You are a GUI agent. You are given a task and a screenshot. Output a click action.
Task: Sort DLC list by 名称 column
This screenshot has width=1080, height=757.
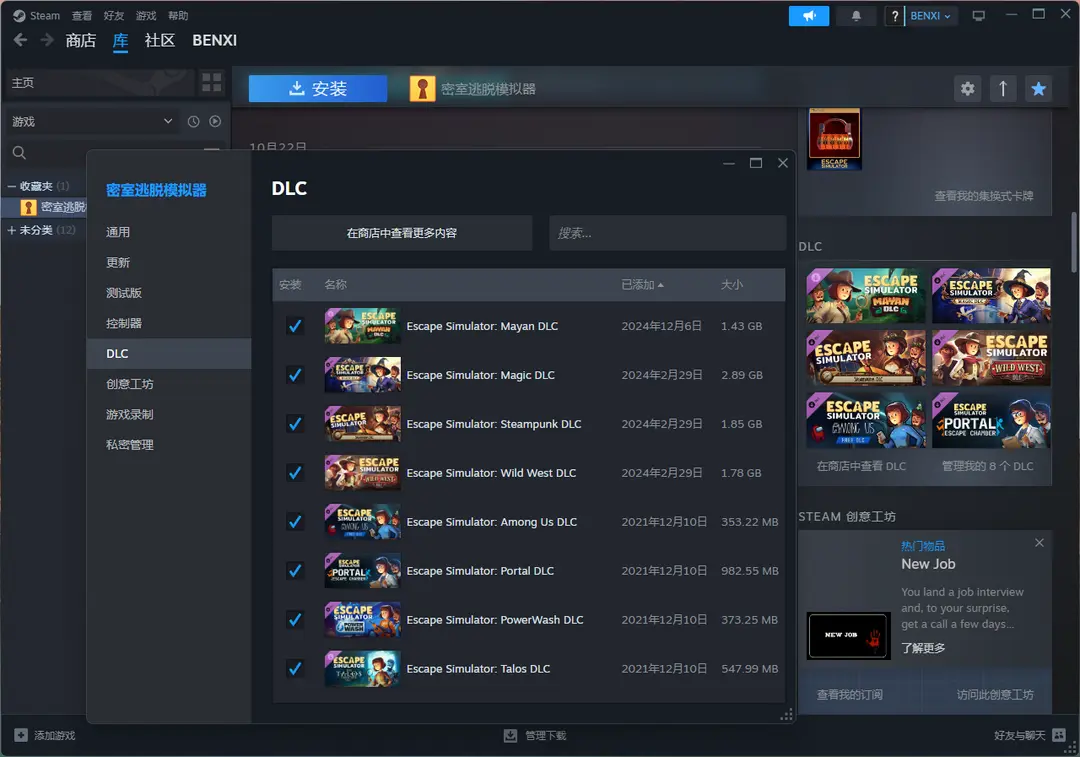click(335, 284)
